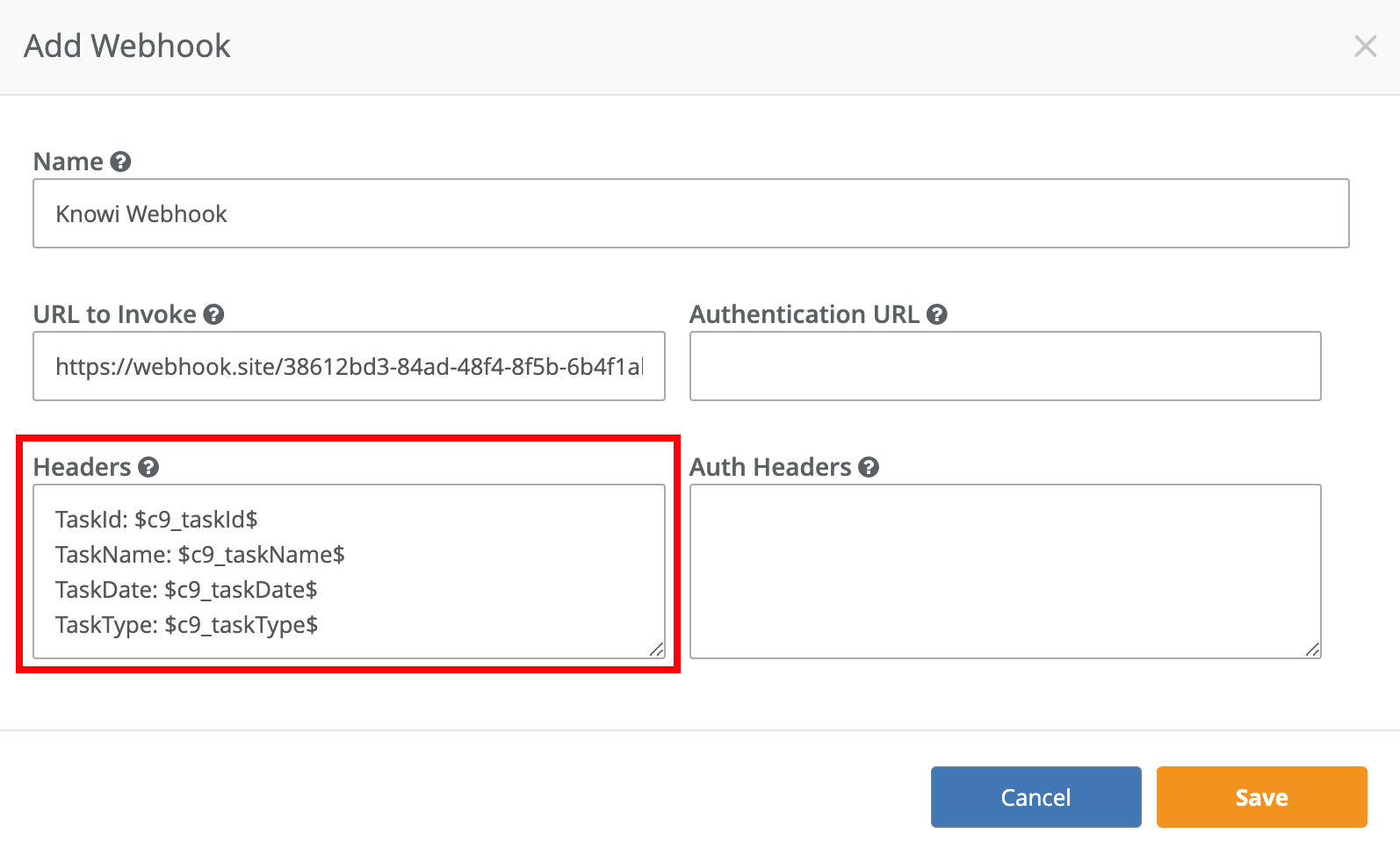
Task: Click the TaskDate: $c9_taskDate$ line
Action: point(186,590)
